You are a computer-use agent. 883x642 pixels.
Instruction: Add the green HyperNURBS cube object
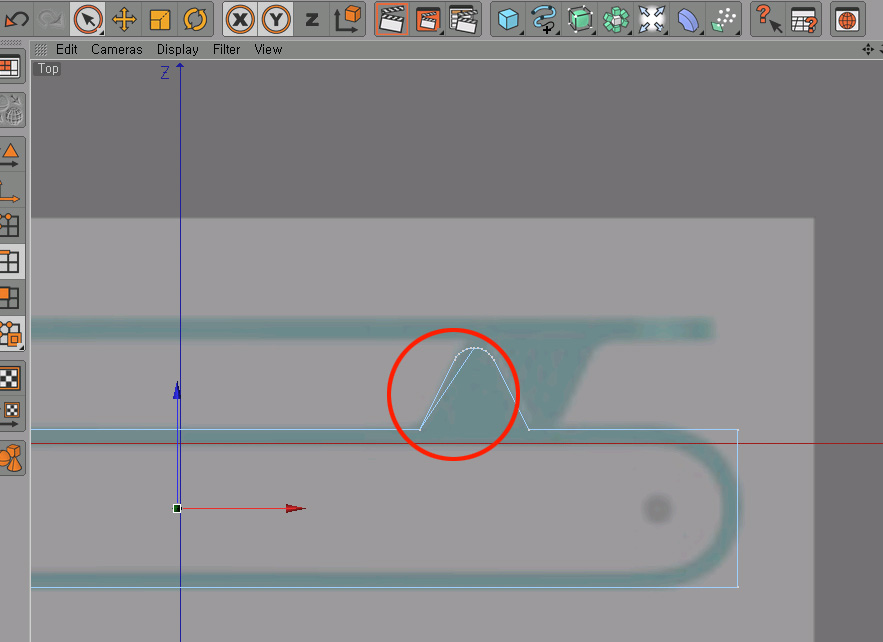580,20
